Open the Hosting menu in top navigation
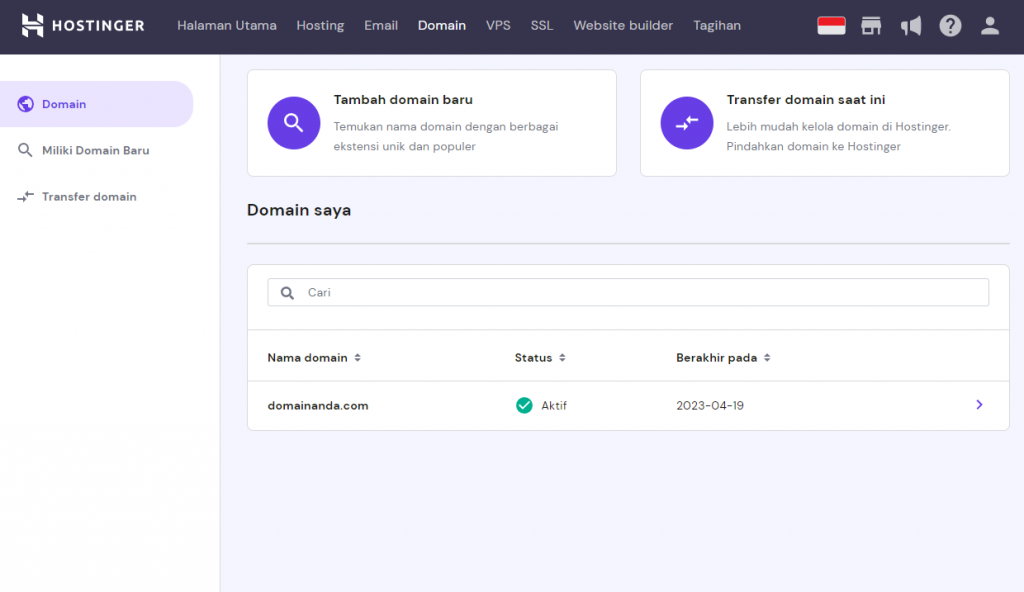 320,26
